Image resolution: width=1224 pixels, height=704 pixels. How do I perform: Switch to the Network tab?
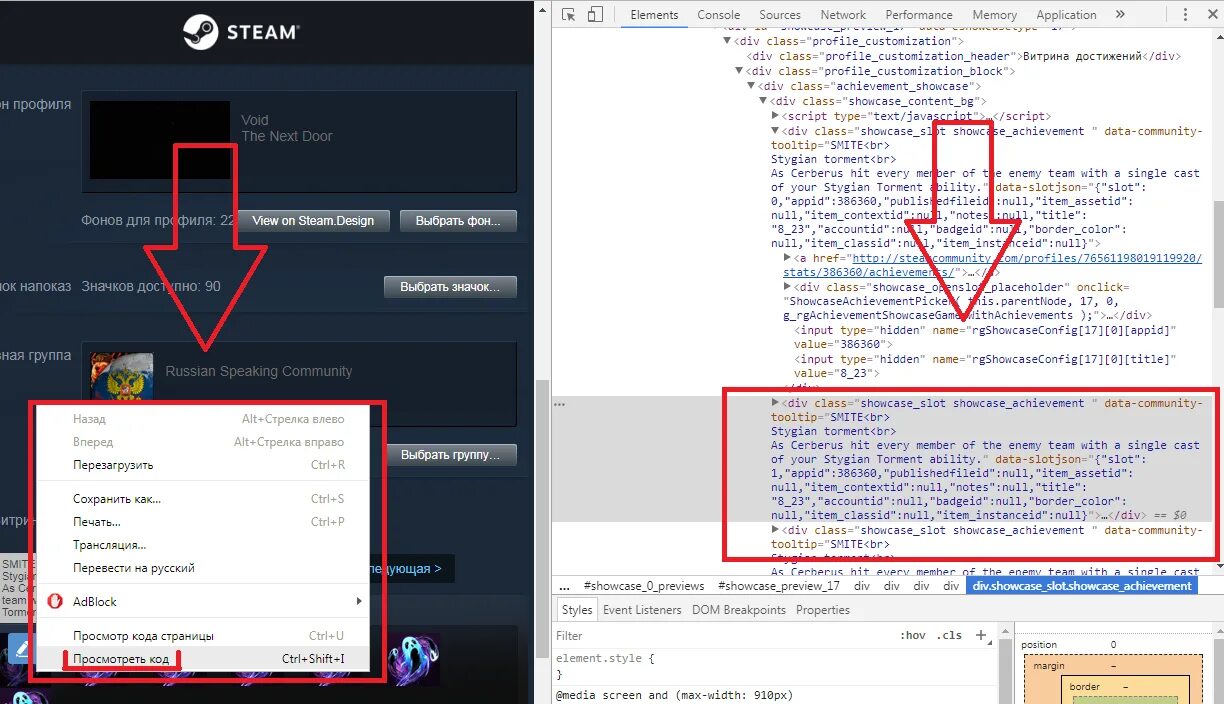843,15
